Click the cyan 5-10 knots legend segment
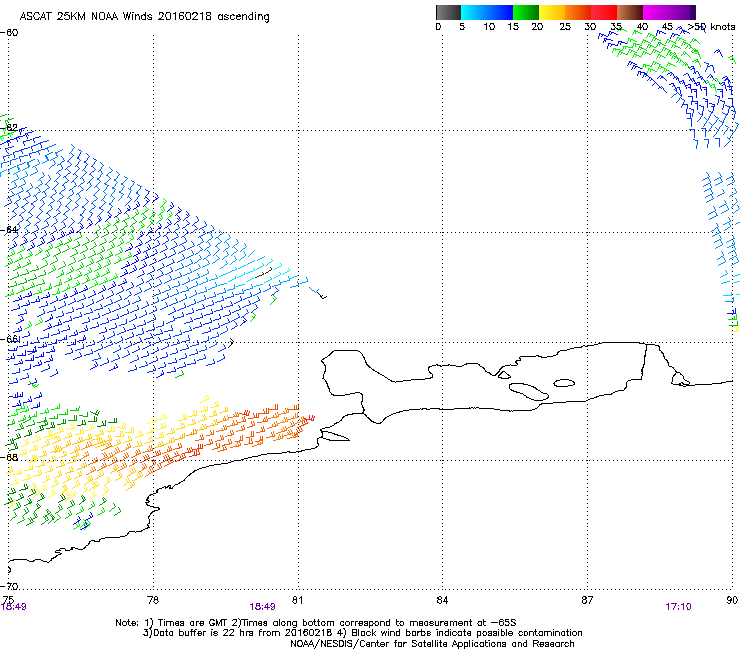Viewport: 740px width, 650px height. 474,12
